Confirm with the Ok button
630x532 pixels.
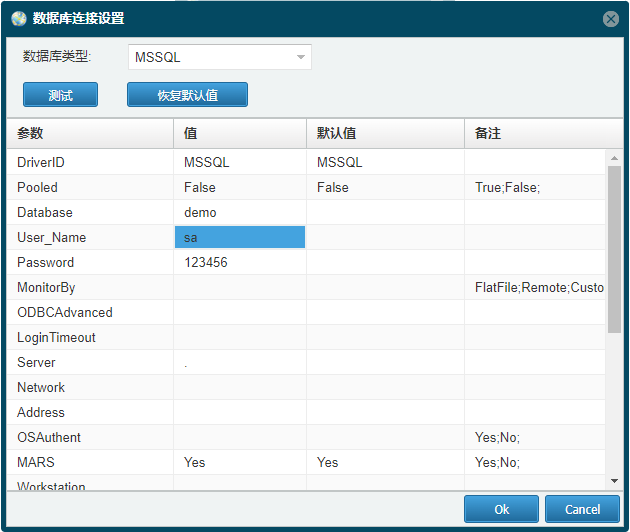pos(501,509)
